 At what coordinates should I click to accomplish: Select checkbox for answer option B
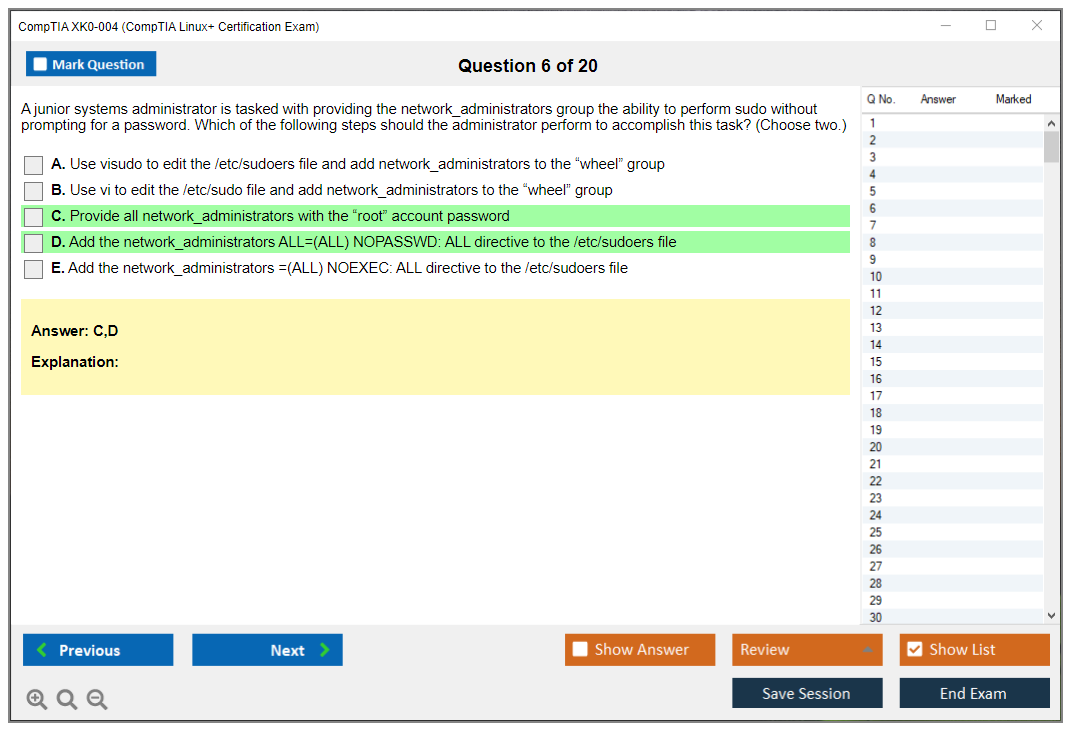point(33,191)
